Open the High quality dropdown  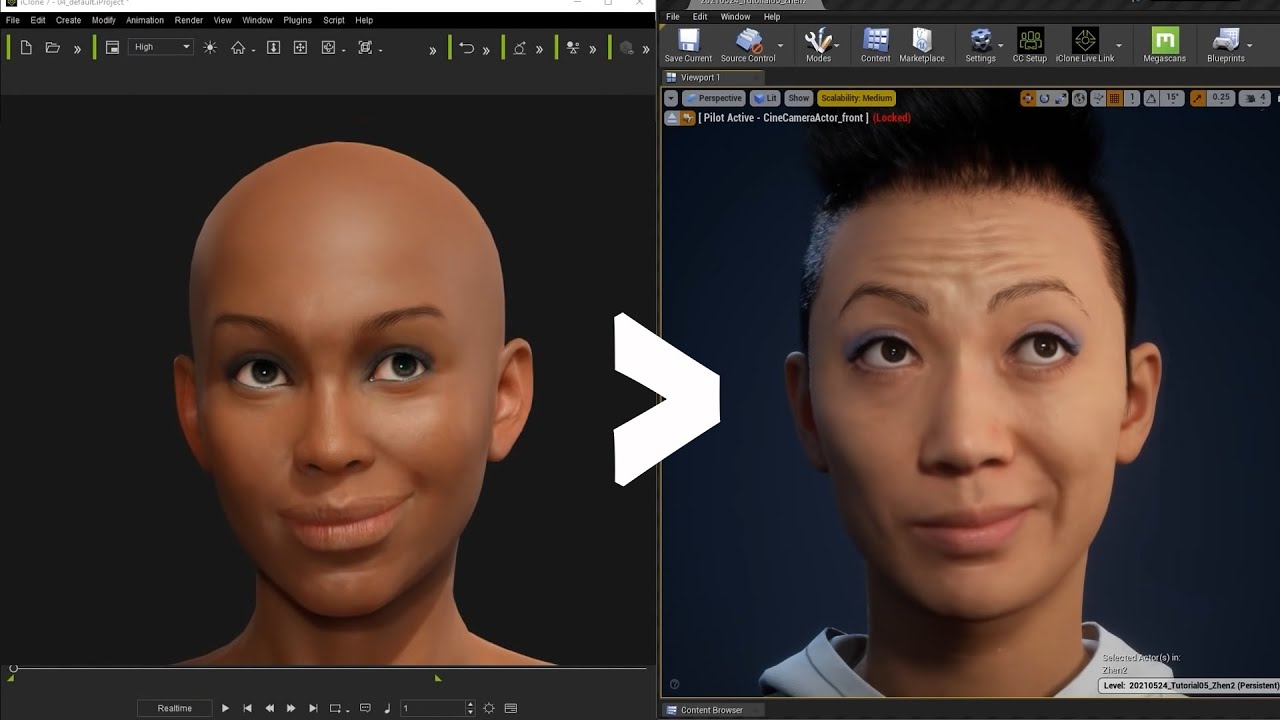coord(161,47)
